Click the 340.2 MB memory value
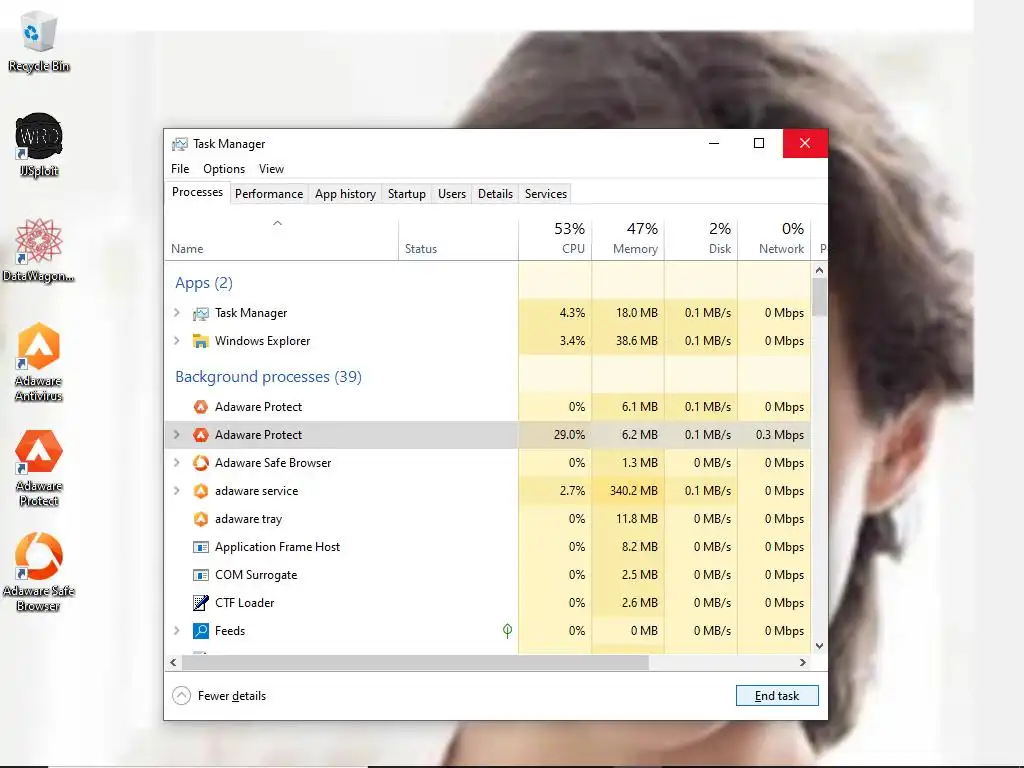 click(633, 491)
